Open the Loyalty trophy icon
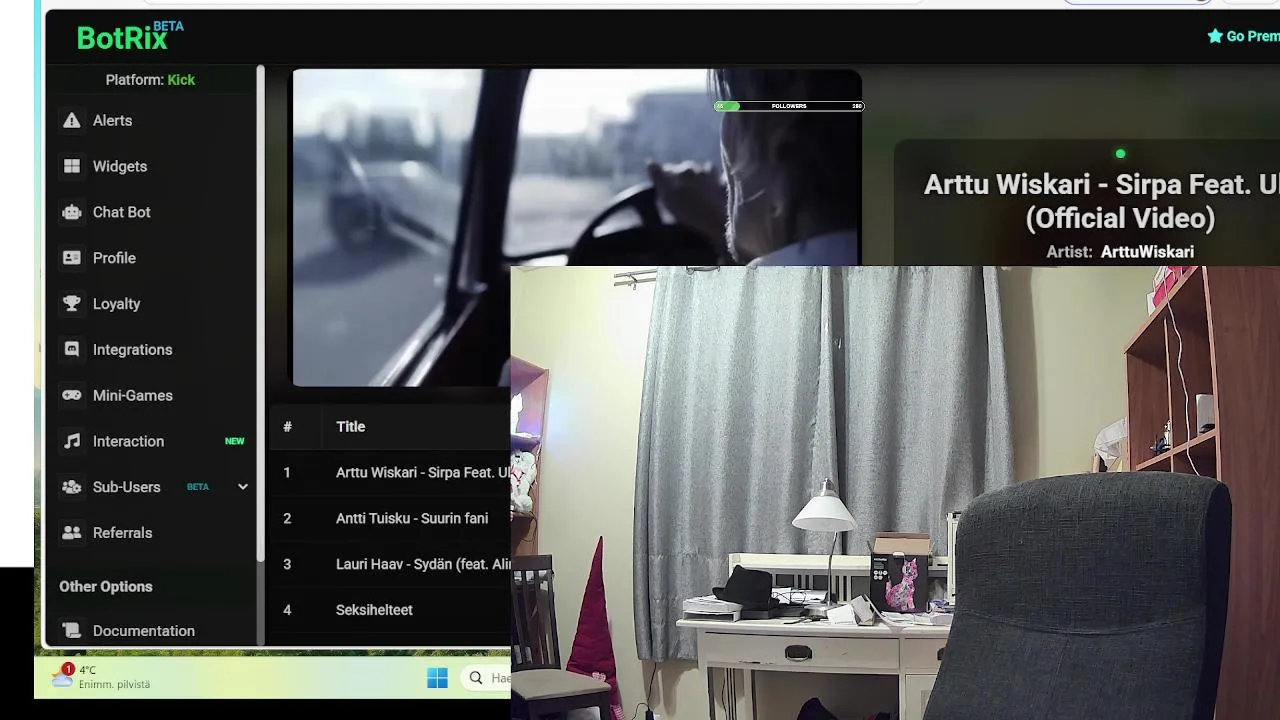Screen dimensions: 1280x720 pyautogui.click(x=72, y=304)
